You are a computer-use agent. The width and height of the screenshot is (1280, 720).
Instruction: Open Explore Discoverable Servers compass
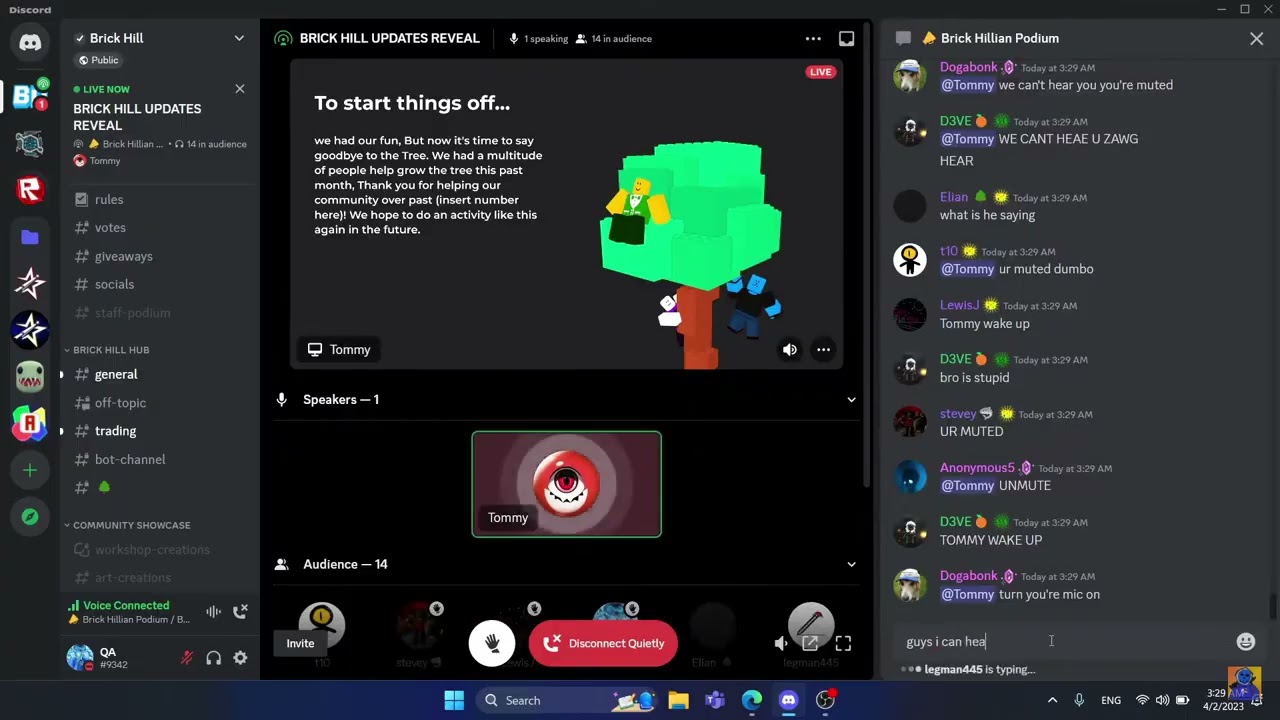pos(30,516)
